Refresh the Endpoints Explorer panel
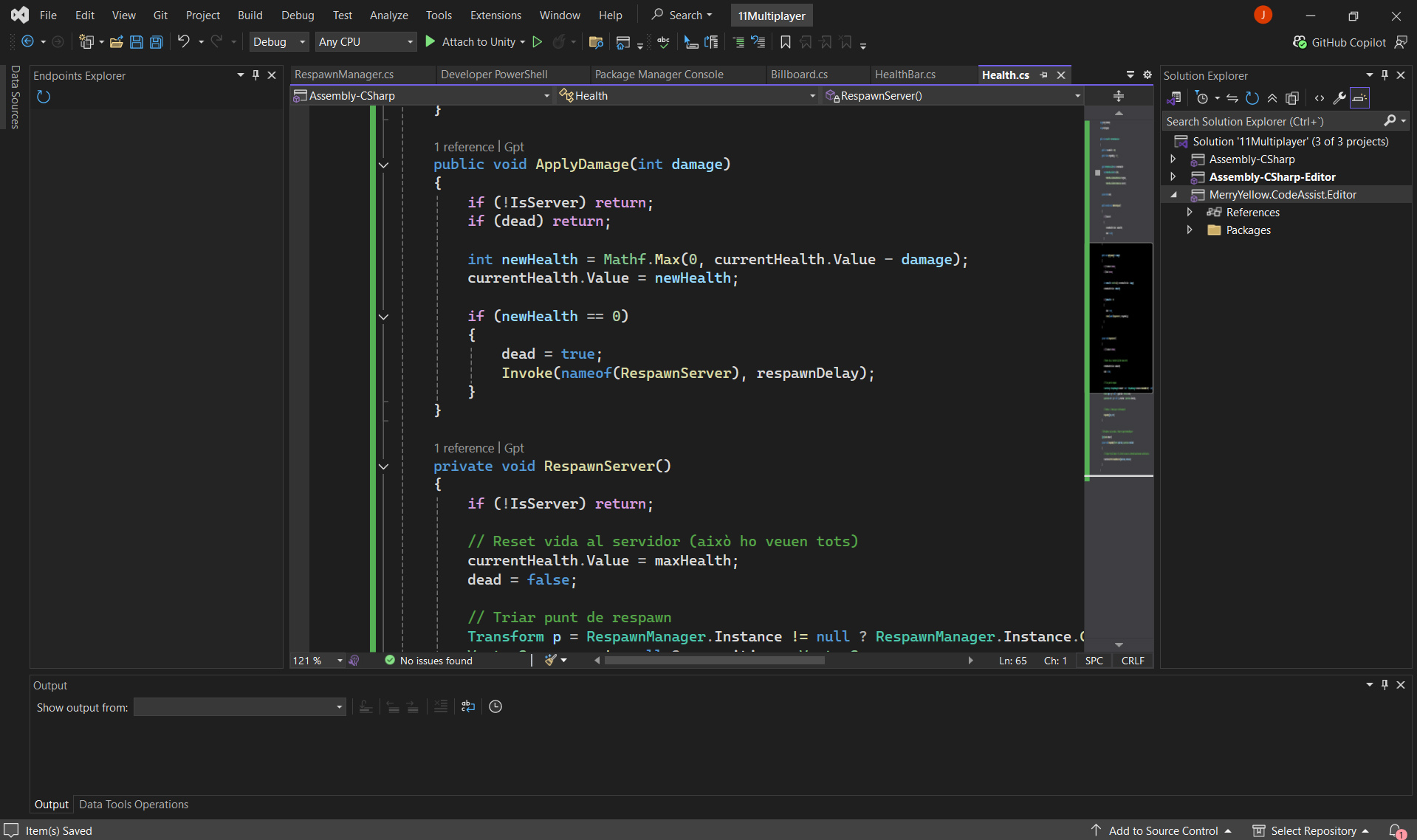The height and width of the screenshot is (840, 1417). (44, 97)
